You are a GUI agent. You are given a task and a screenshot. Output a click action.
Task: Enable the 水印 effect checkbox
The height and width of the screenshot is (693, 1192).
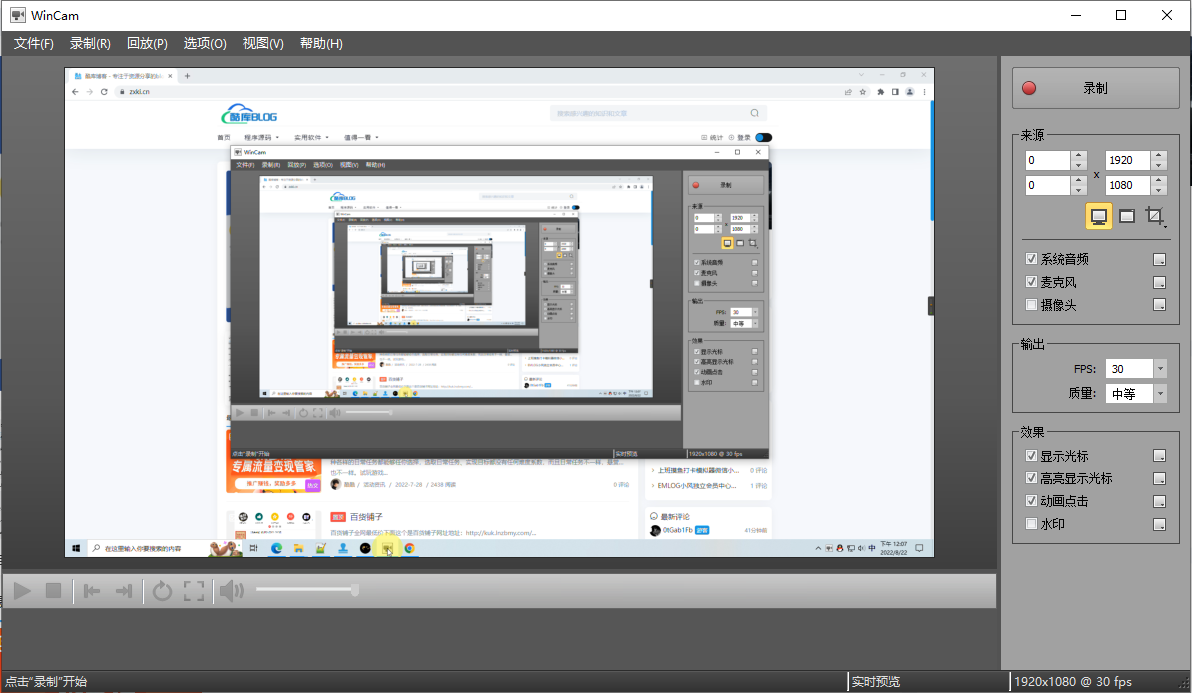pyautogui.click(x=1031, y=523)
